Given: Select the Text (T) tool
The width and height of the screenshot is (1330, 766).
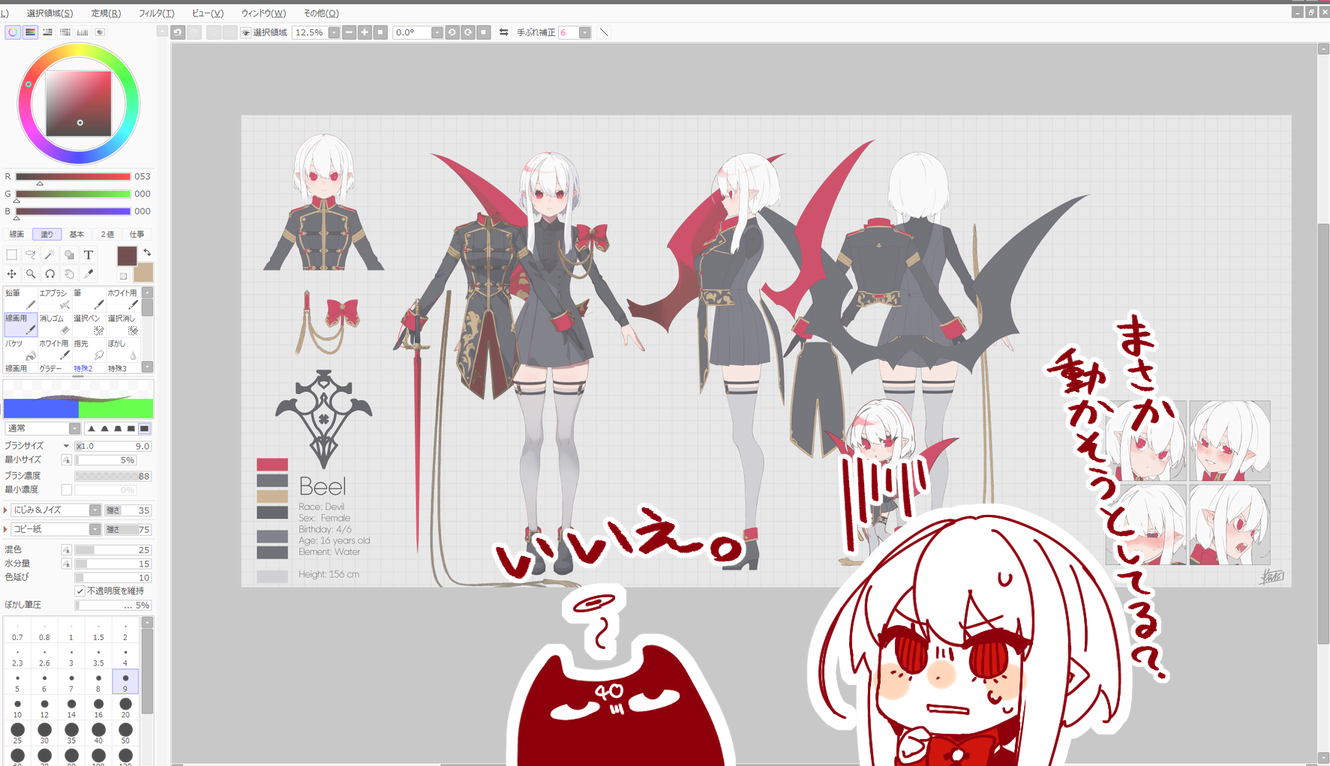Looking at the screenshot, I should pyautogui.click(x=88, y=255).
